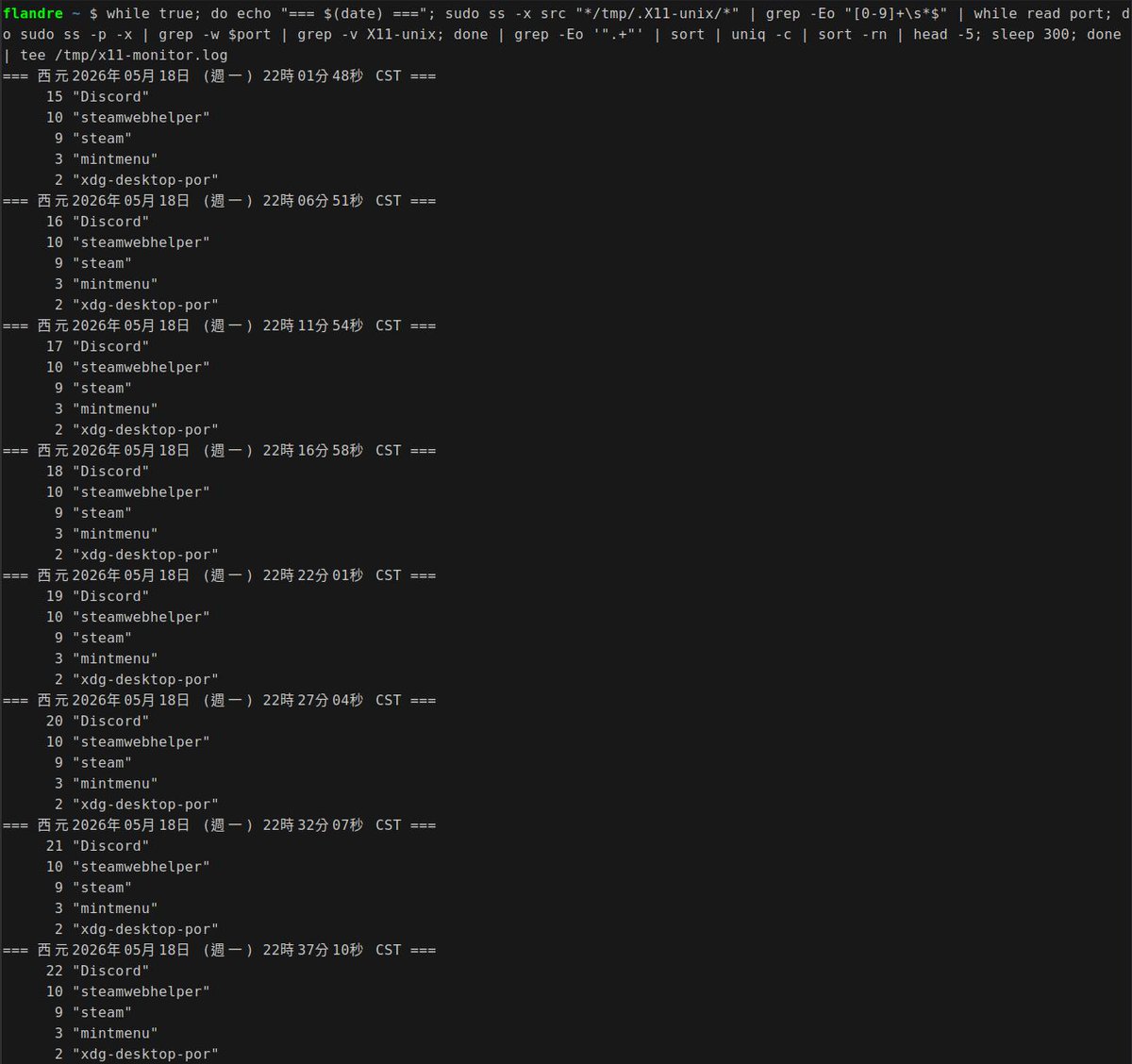Click "uniq -c" in the command line

(761, 34)
